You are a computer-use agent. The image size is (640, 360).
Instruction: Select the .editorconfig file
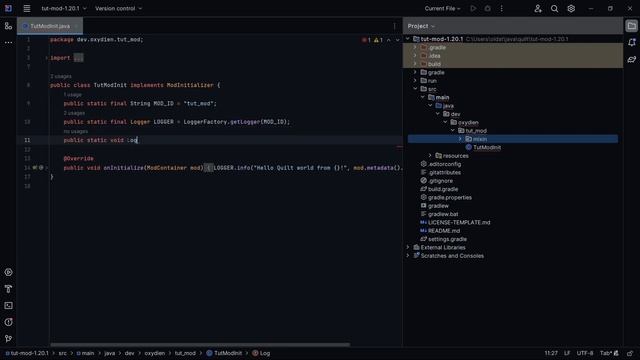click(x=444, y=164)
